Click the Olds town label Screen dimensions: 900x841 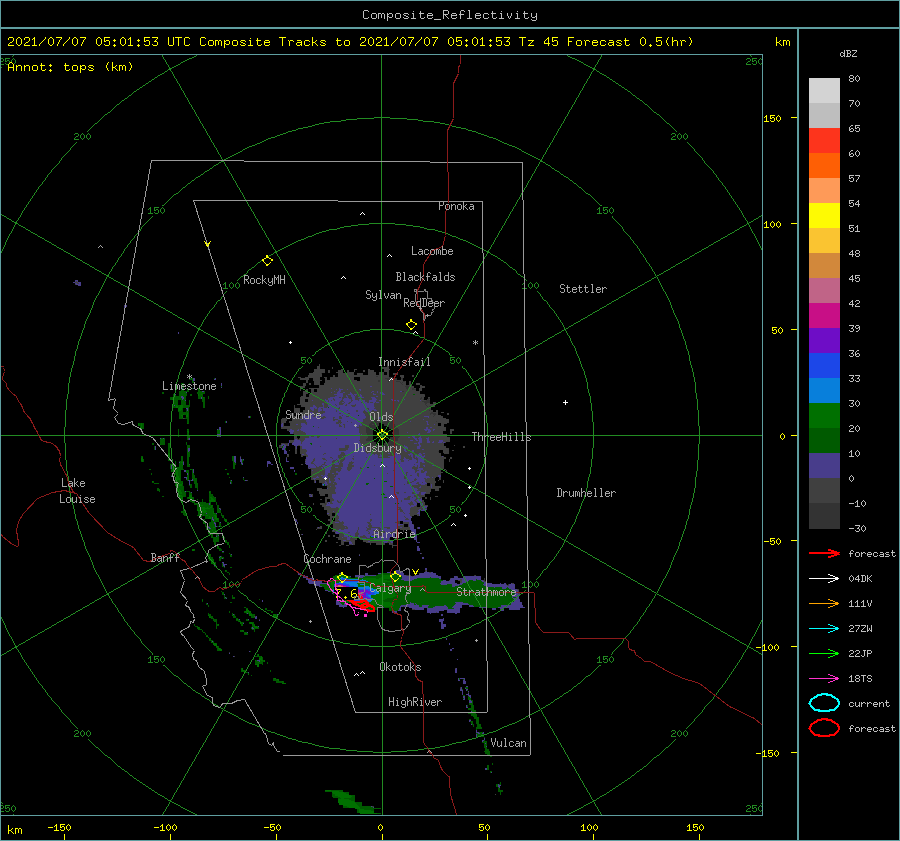381,417
